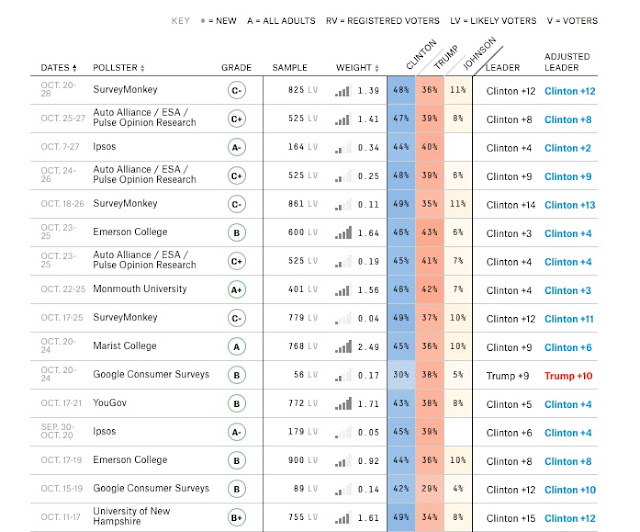Click the Clinton +15 leader text
Image resolution: width=640 pixels, height=532 pixels.
click(511, 519)
